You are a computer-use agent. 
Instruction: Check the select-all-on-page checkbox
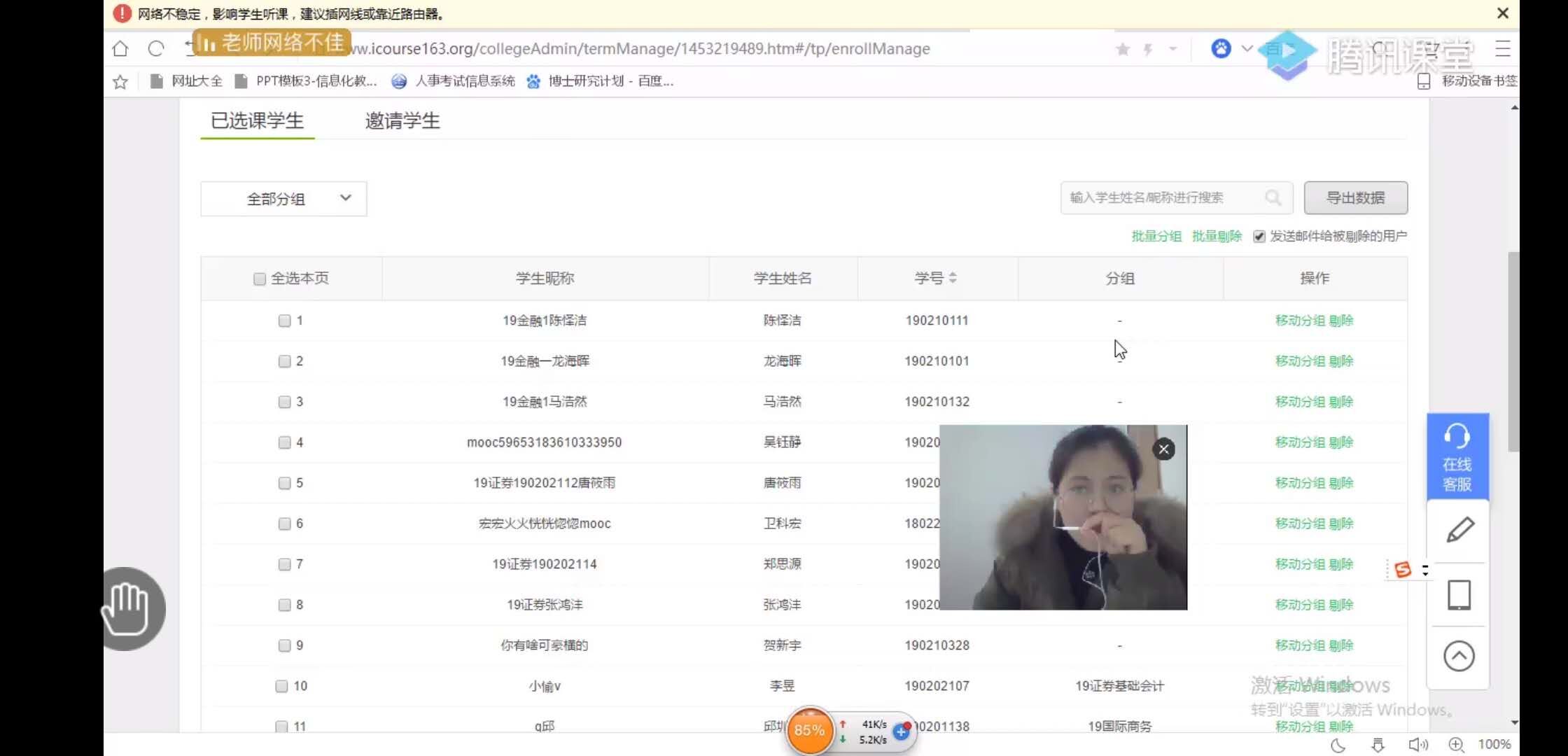pos(260,279)
